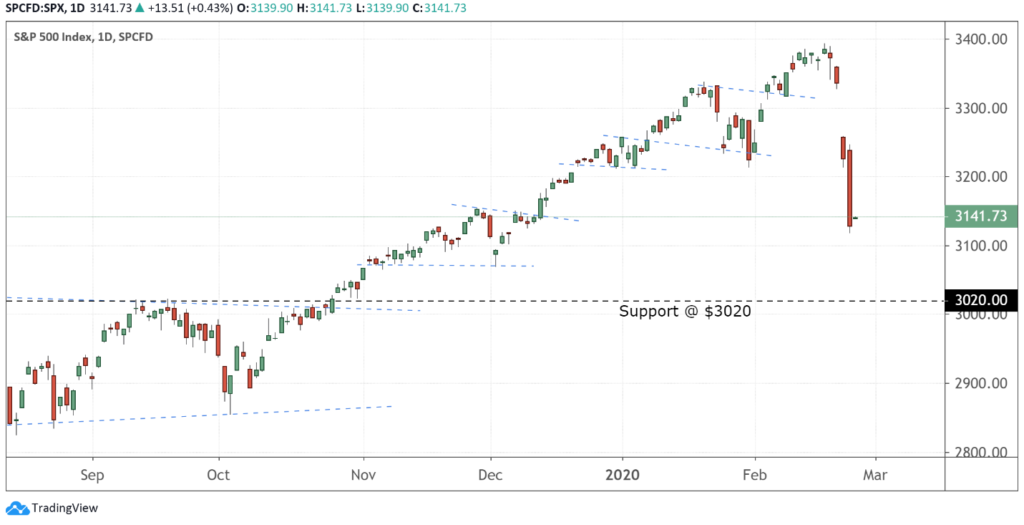
Task: Click the 2800.00 price axis label
Action: [981, 452]
